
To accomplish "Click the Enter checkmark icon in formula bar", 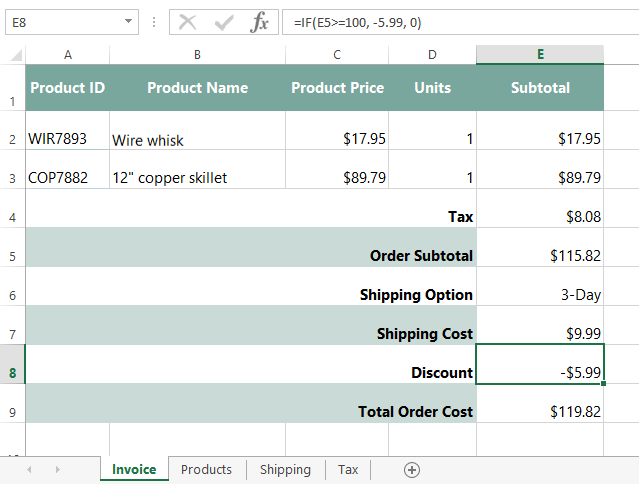I will point(224,22).
